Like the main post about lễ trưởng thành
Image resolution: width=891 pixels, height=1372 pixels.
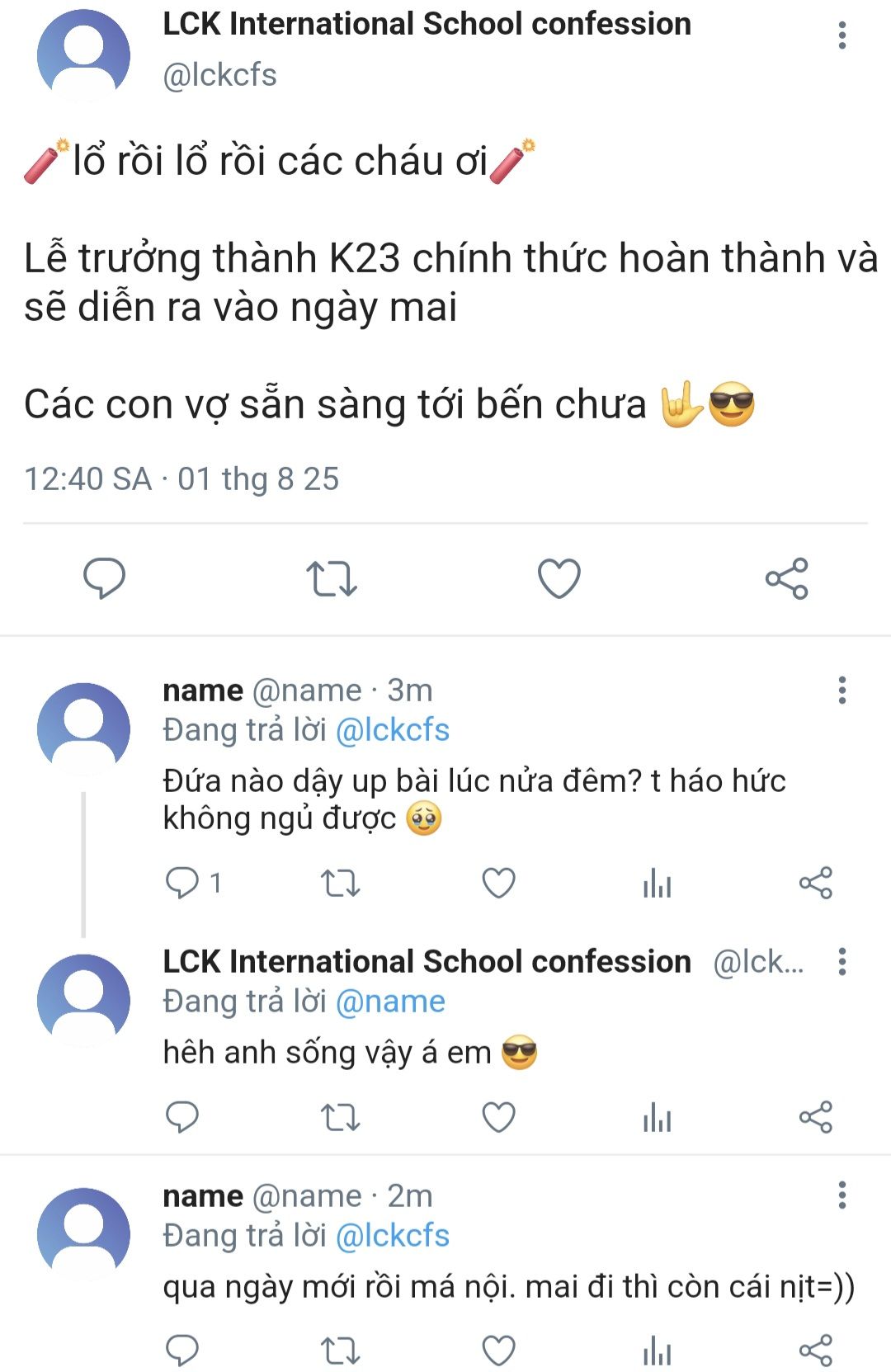click(x=559, y=578)
